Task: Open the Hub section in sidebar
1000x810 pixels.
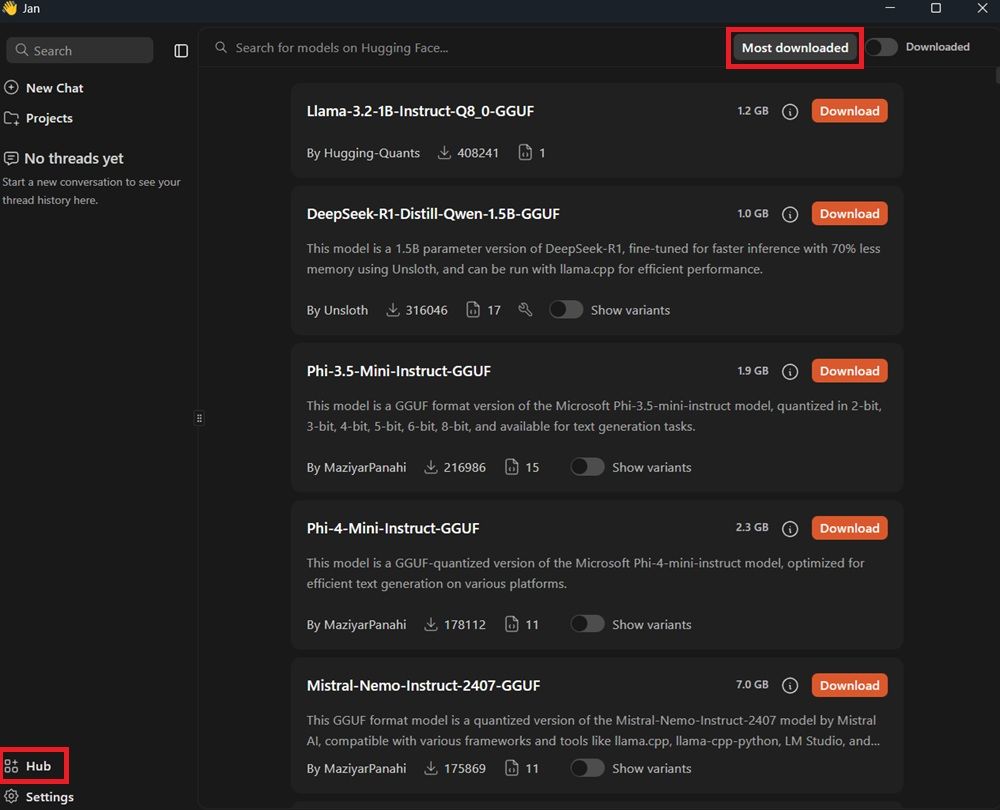Action: pyautogui.click(x=36, y=766)
